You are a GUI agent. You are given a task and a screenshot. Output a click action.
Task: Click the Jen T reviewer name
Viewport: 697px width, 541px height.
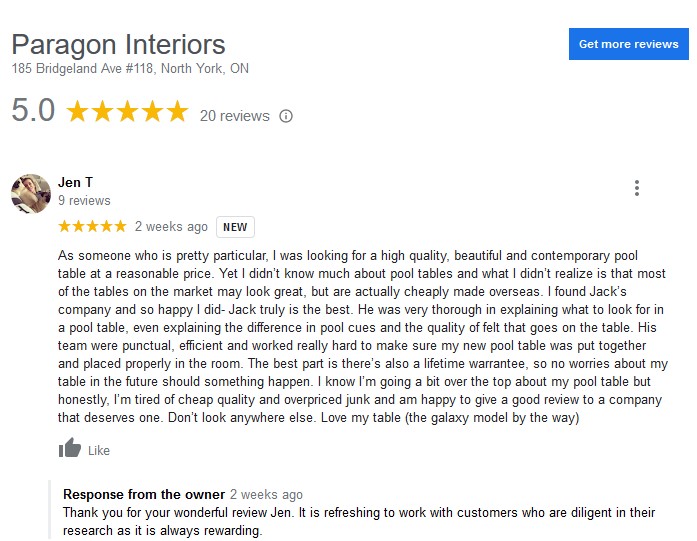76,182
